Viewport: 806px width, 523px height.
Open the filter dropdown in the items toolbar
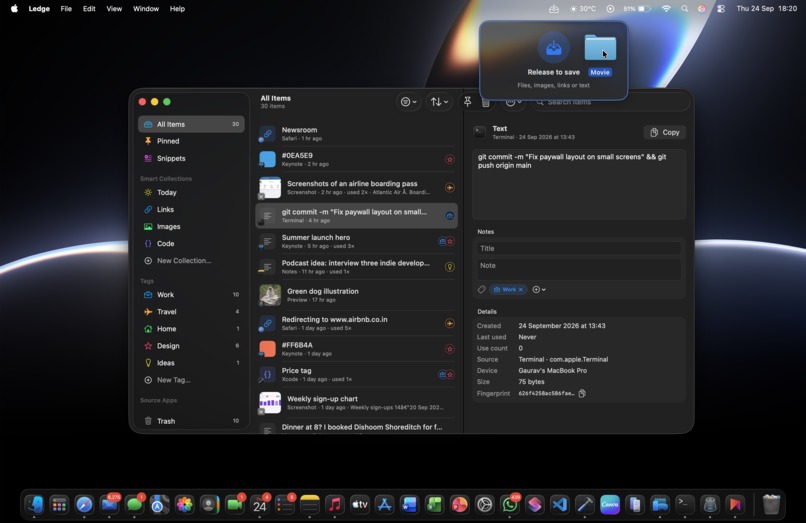pyautogui.click(x=409, y=102)
